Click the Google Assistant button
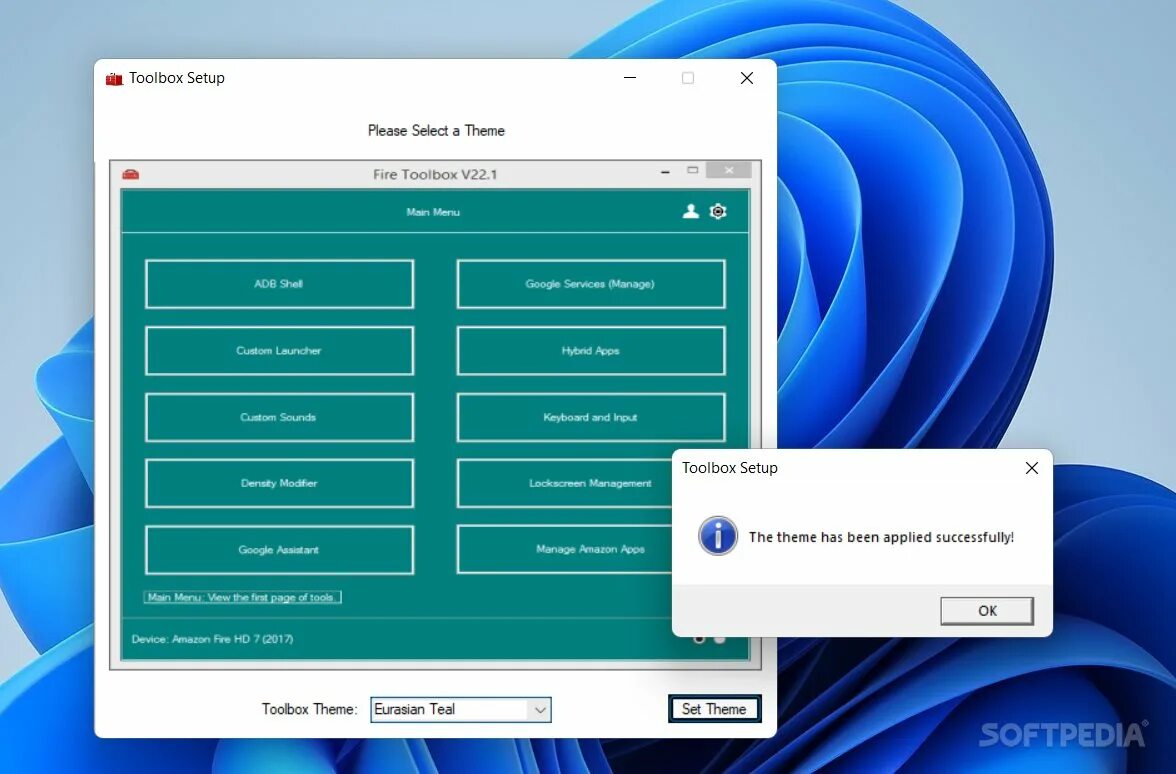Image resolution: width=1176 pixels, height=774 pixels. pyautogui.click(x=279, y=550)
